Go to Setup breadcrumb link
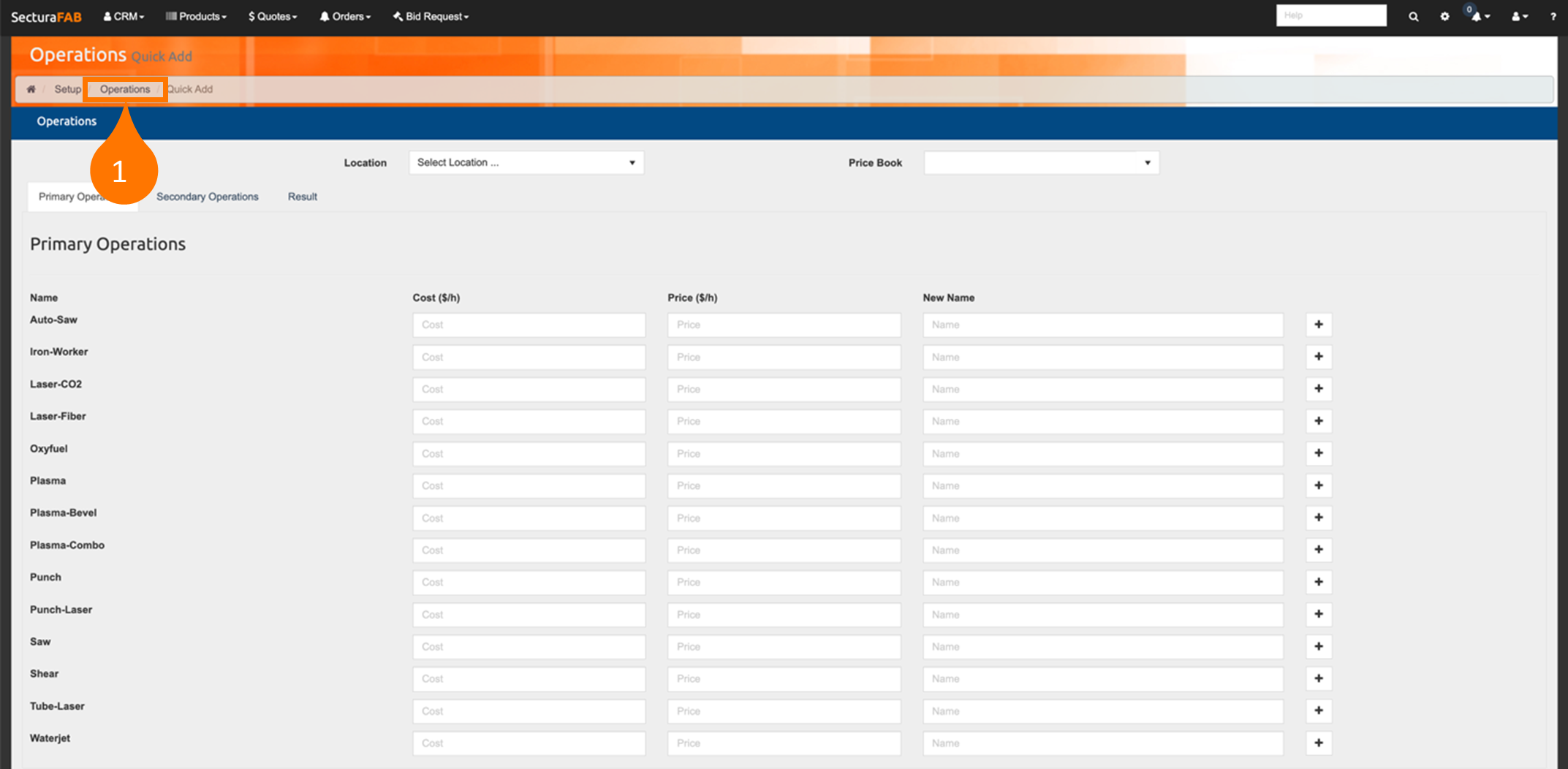The width and height of the screenshot is (1568, 769). pyautogui.click(x=67, y=89)
